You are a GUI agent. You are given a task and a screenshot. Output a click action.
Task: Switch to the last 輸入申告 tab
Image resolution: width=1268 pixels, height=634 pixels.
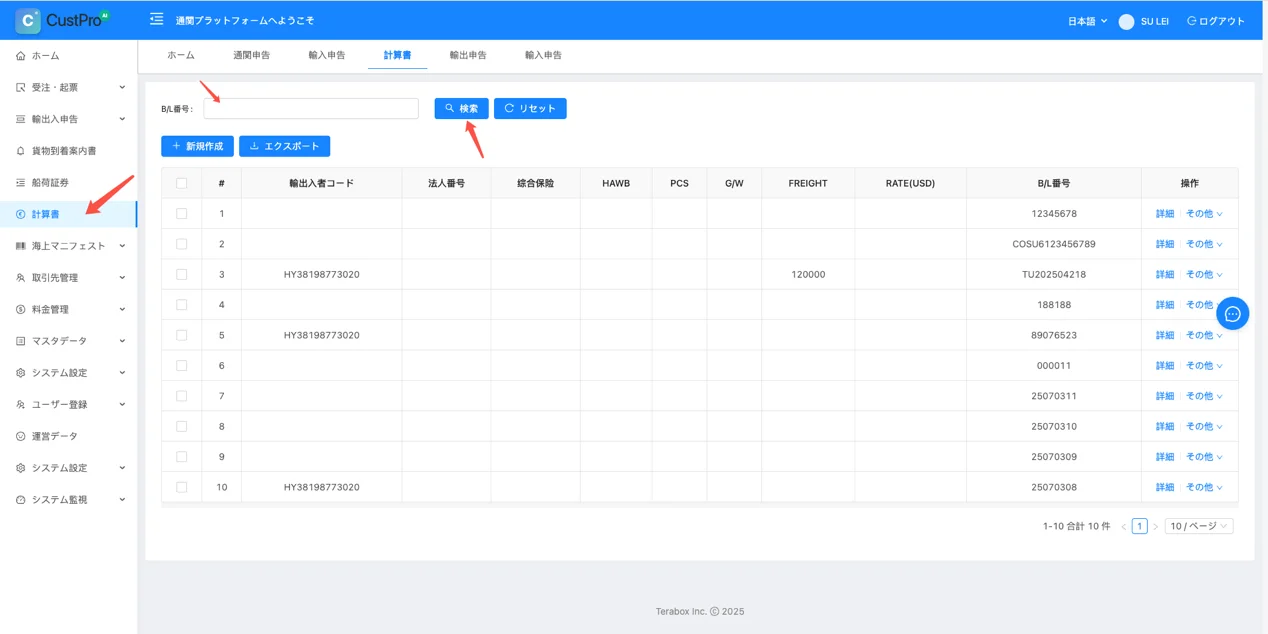click(543, 55)
